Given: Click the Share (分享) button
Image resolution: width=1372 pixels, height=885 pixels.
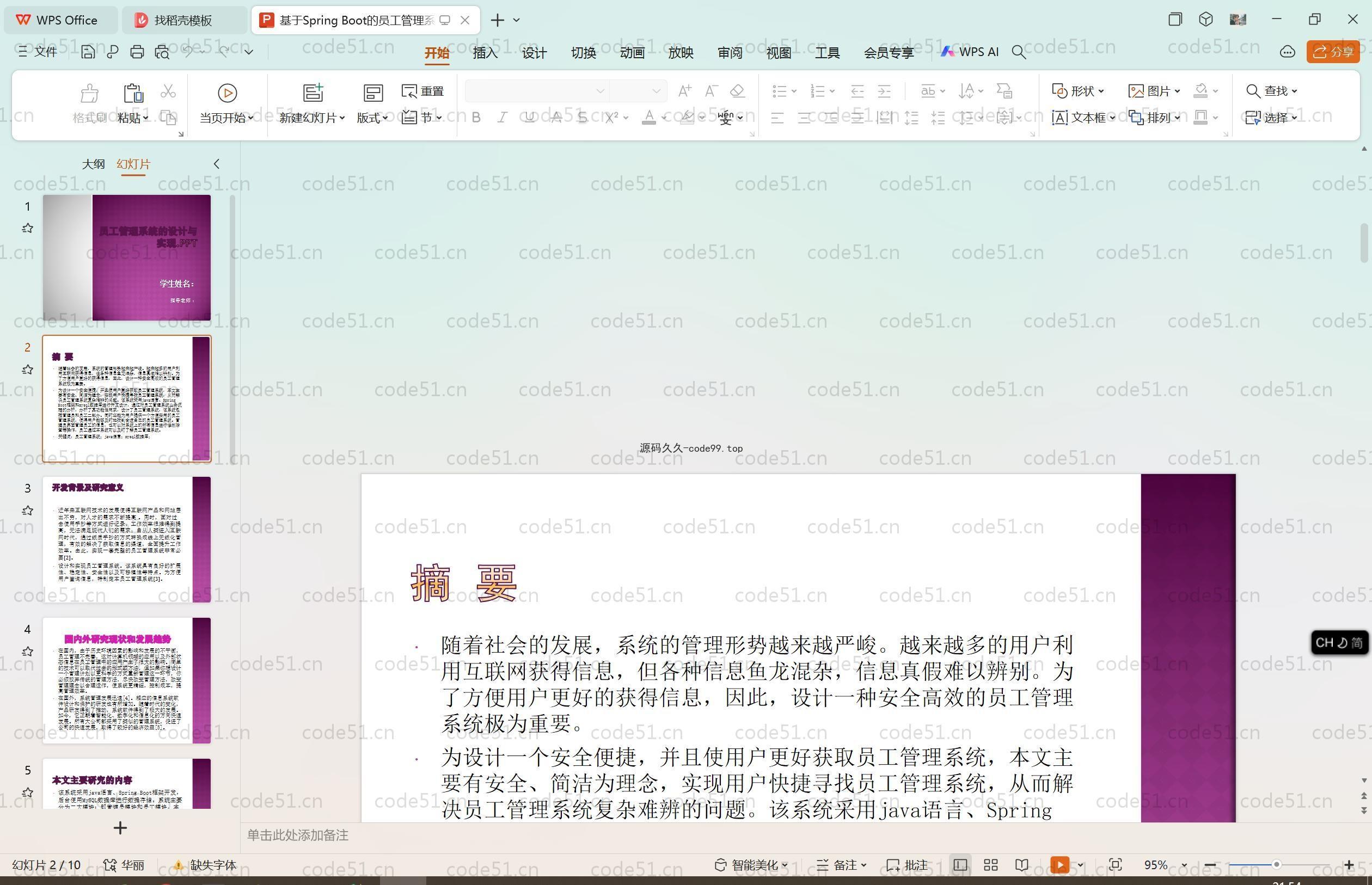Looking at the screenshot, I should [1332, 52].
